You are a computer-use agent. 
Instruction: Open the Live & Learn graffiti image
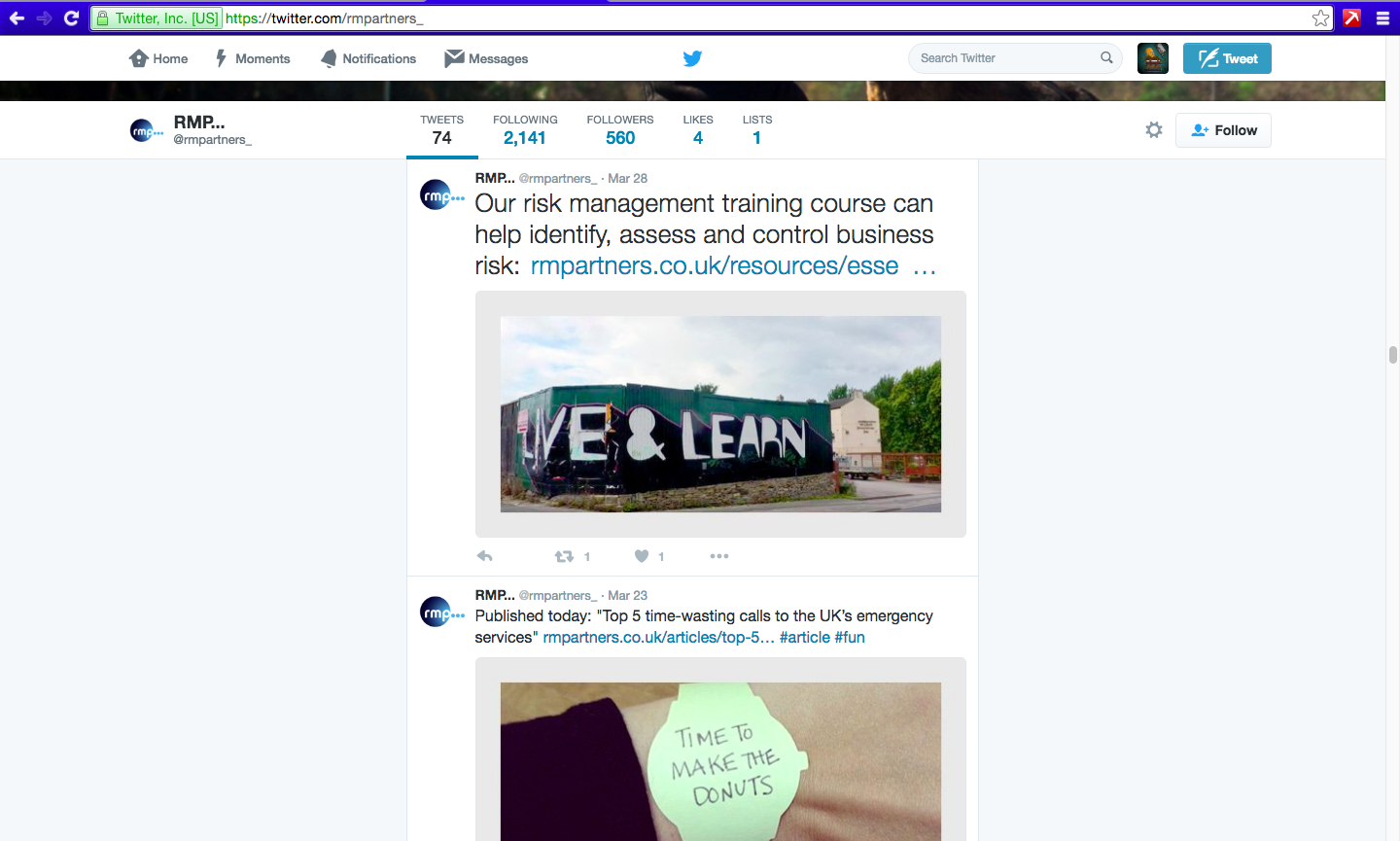click(720, 414)
